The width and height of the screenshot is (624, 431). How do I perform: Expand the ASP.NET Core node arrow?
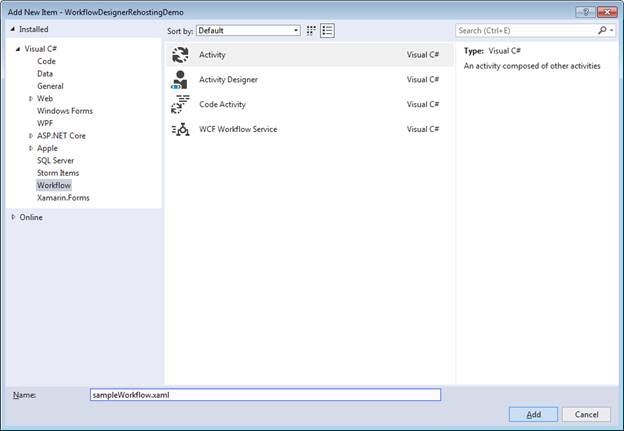31,136
